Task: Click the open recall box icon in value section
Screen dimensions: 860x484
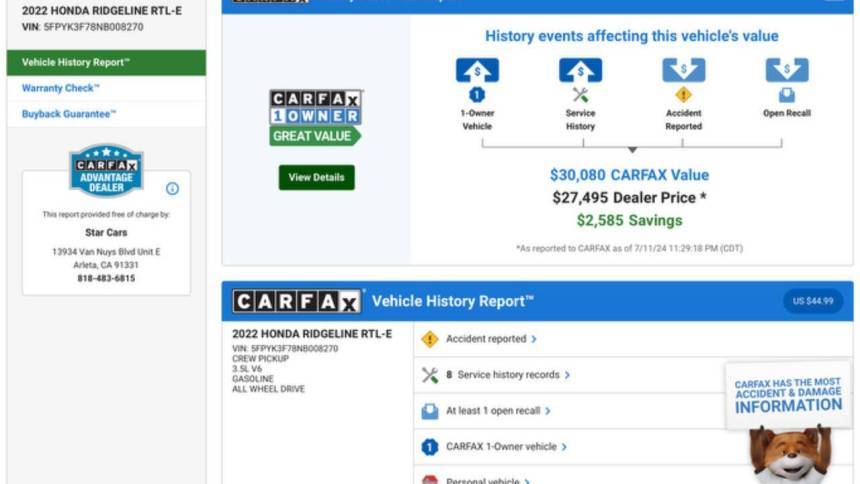Action: (787, 95)
